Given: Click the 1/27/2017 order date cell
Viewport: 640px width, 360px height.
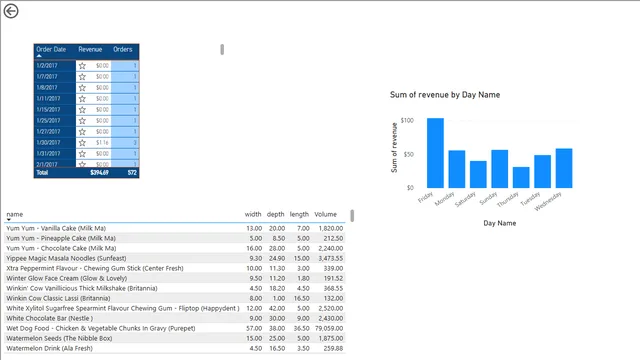Looking at the screenshot, I should click(55, 132).
